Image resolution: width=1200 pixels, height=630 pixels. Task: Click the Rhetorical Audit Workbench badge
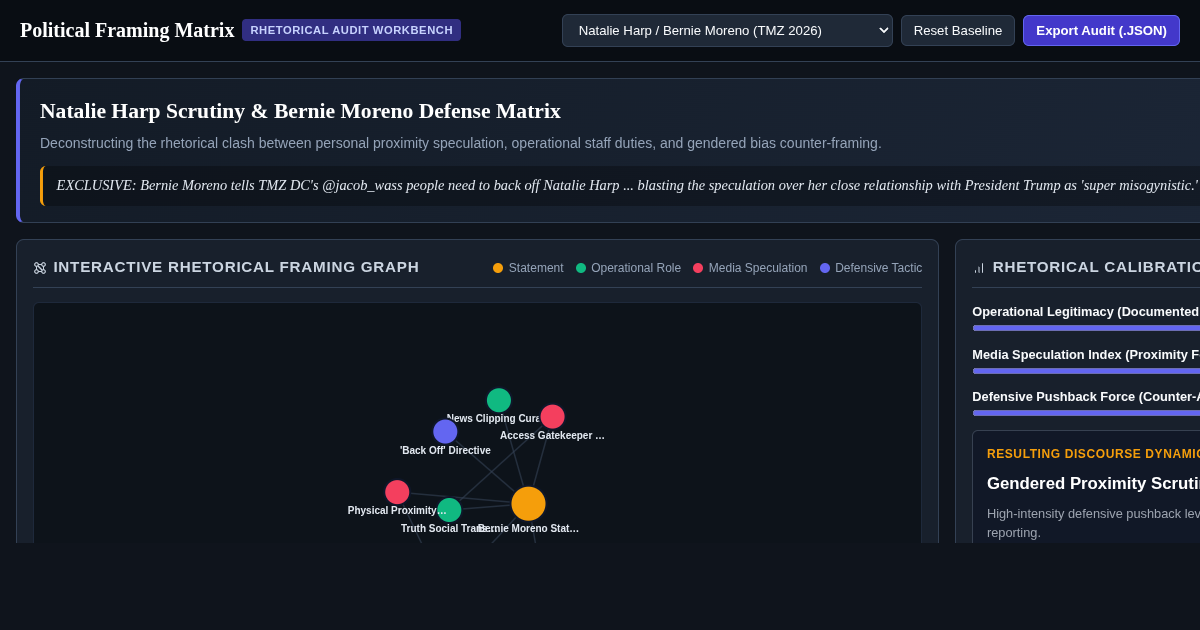point(351,30)
